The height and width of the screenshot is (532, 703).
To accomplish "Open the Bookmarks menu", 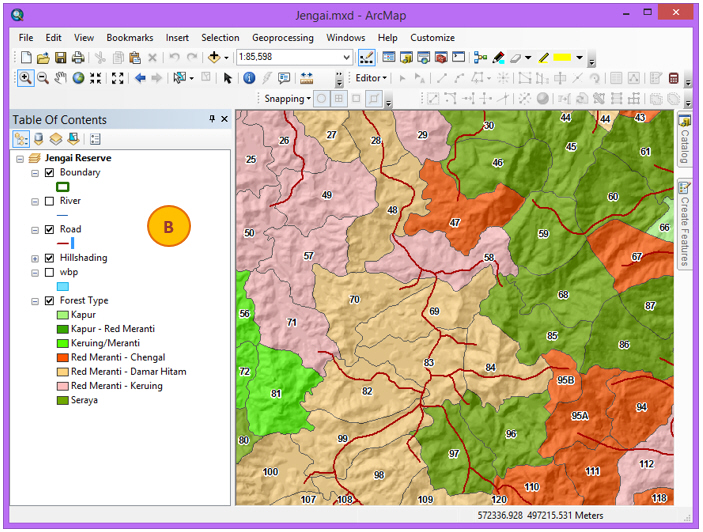I will 130,38.
